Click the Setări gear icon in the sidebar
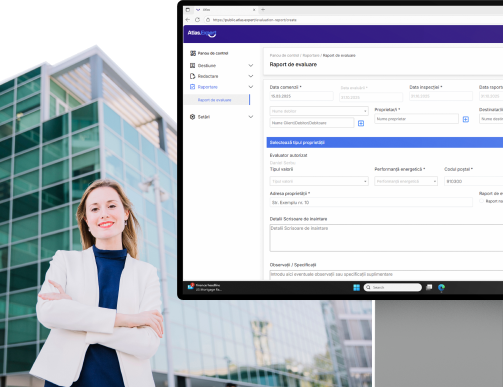The image size is (503, 387). click(x=192, y=117)
